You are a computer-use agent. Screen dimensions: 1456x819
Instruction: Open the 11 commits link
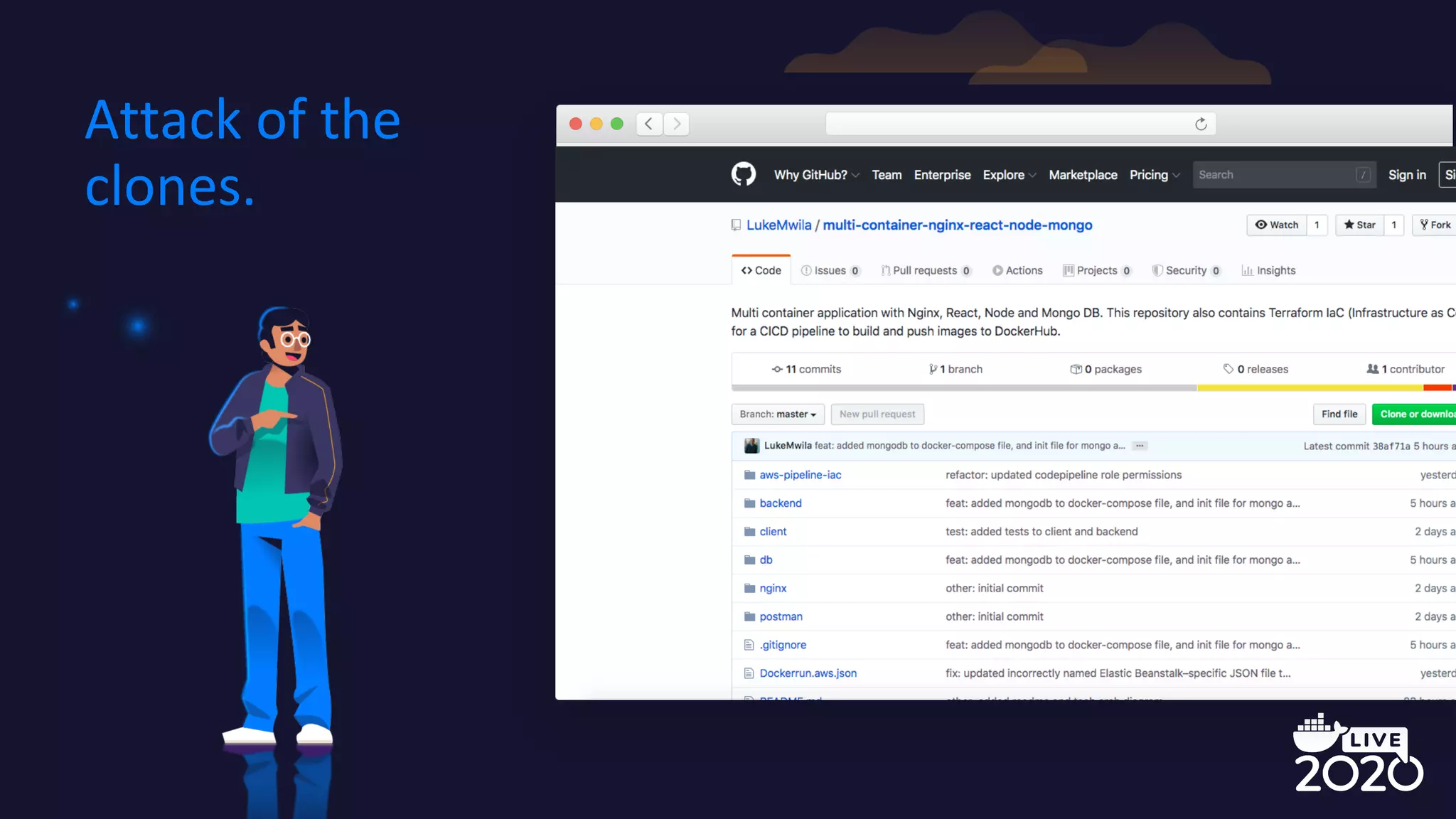point(806,369)
